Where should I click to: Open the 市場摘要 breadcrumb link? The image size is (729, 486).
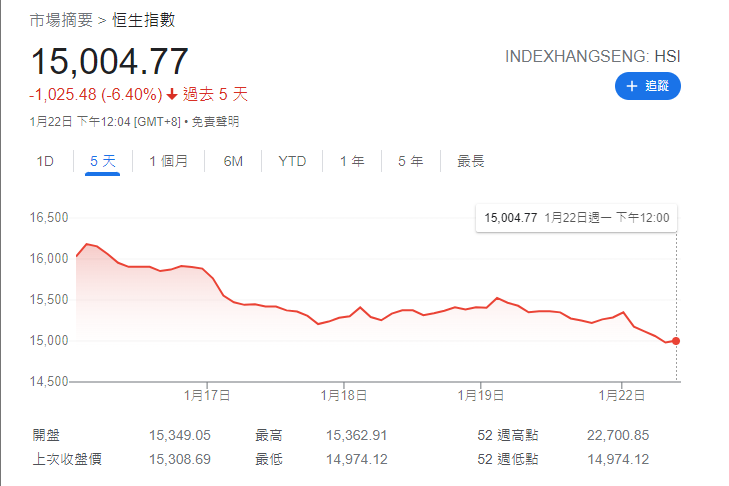coord(63,20)
